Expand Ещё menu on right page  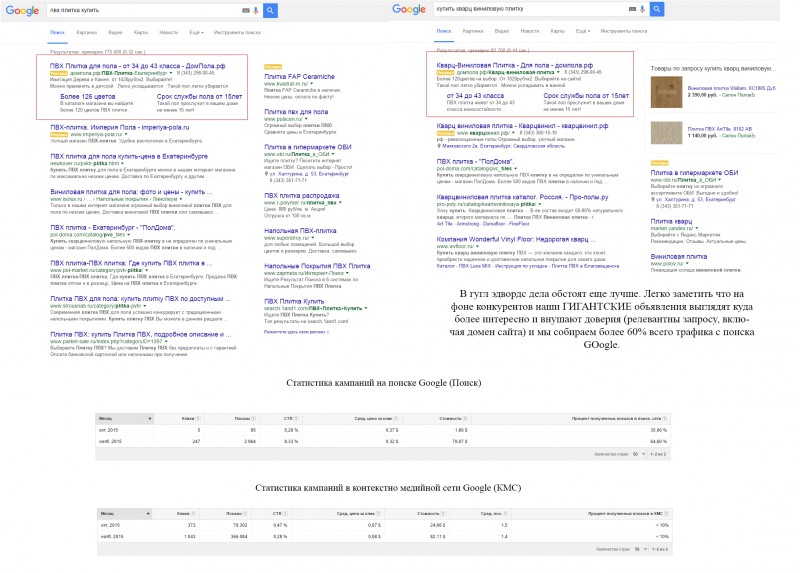583,31
